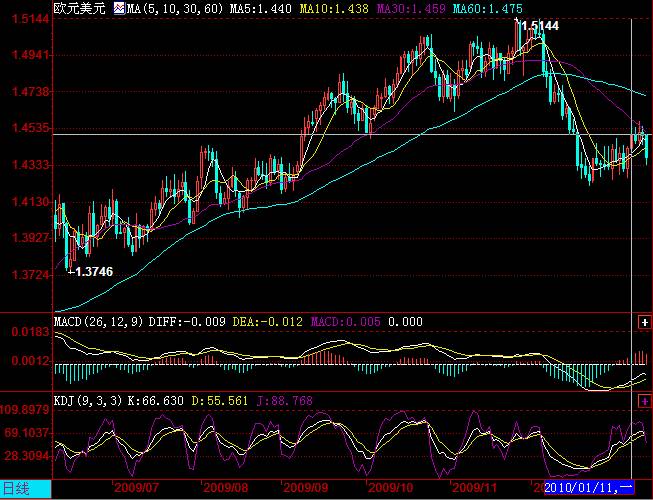This screenshot has height=500, width=653.
Task: Click the KDJ(9,3,3) indicator label
Action: 88,401
